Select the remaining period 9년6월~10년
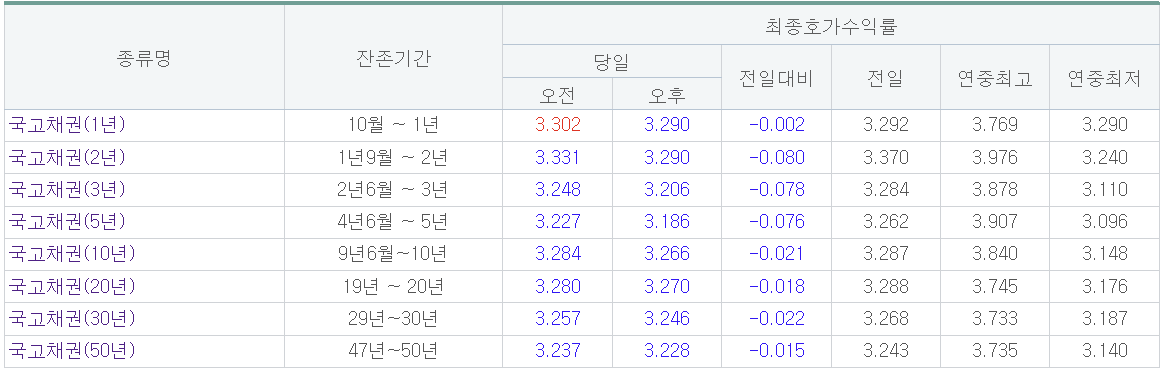Viewport: 1164px width, 368px height. [x=393, y=254]
